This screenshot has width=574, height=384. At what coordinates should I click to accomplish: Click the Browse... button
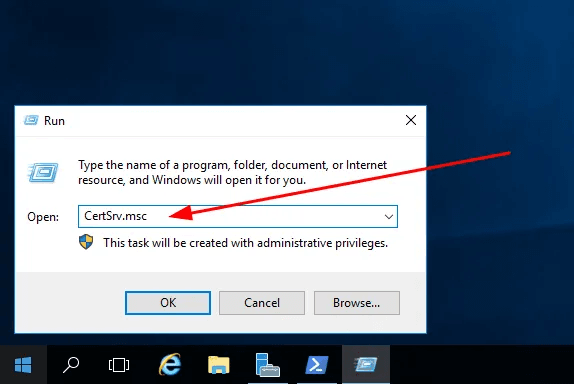pos(357,303)
